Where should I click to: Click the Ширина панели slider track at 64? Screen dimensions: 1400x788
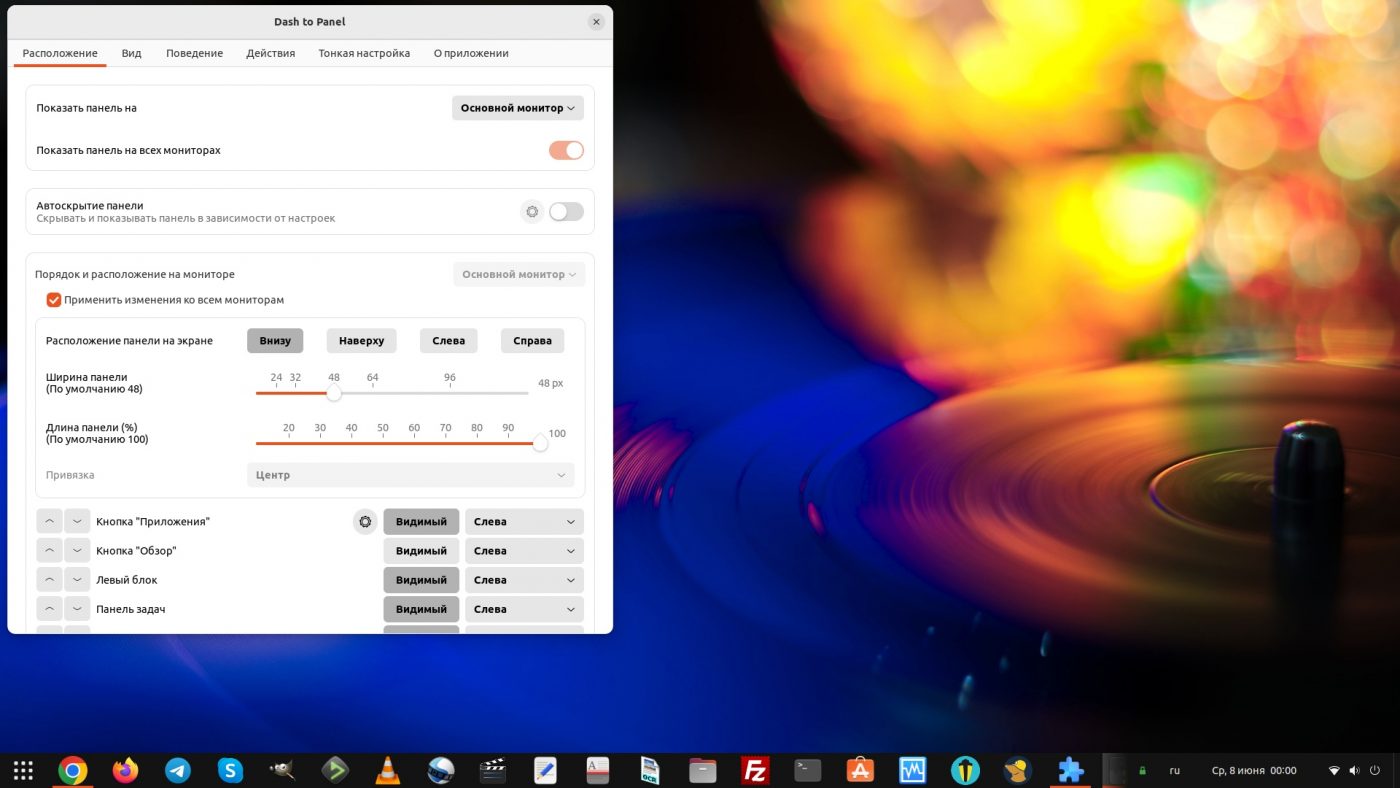click(x=372, y=393)
